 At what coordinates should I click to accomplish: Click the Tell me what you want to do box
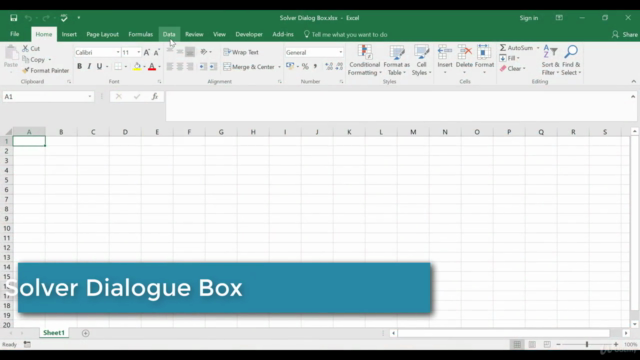click(x=345, y=35)
